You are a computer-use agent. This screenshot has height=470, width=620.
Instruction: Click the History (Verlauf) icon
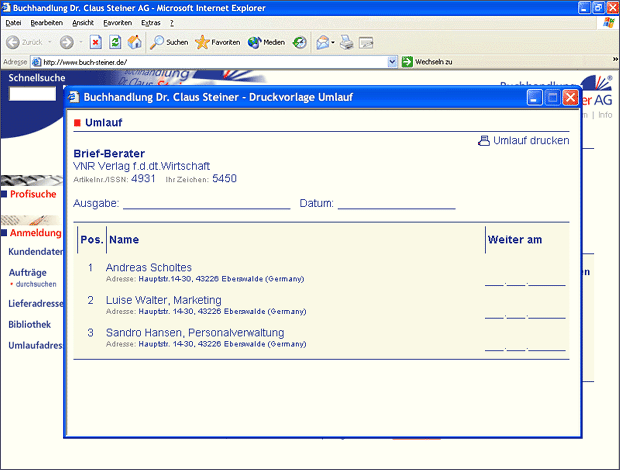click(x=299, y=42)
